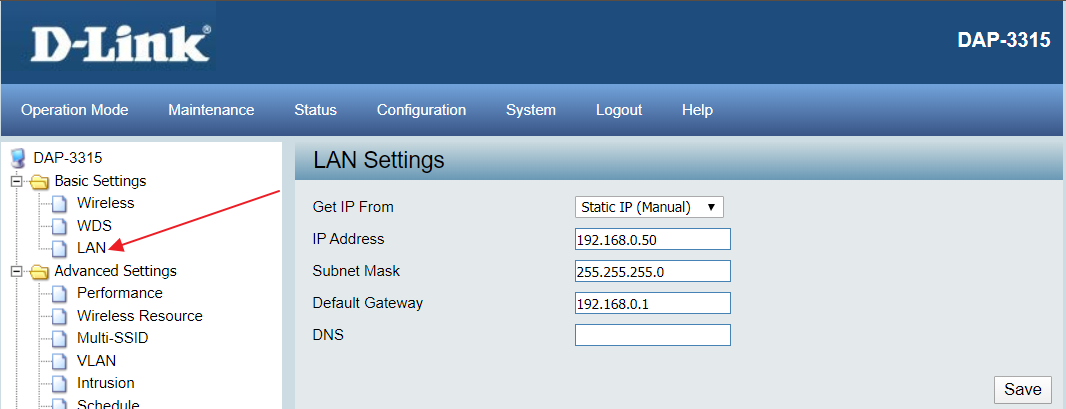Collapse the Basic Settings tree node

tap(16, 182)
